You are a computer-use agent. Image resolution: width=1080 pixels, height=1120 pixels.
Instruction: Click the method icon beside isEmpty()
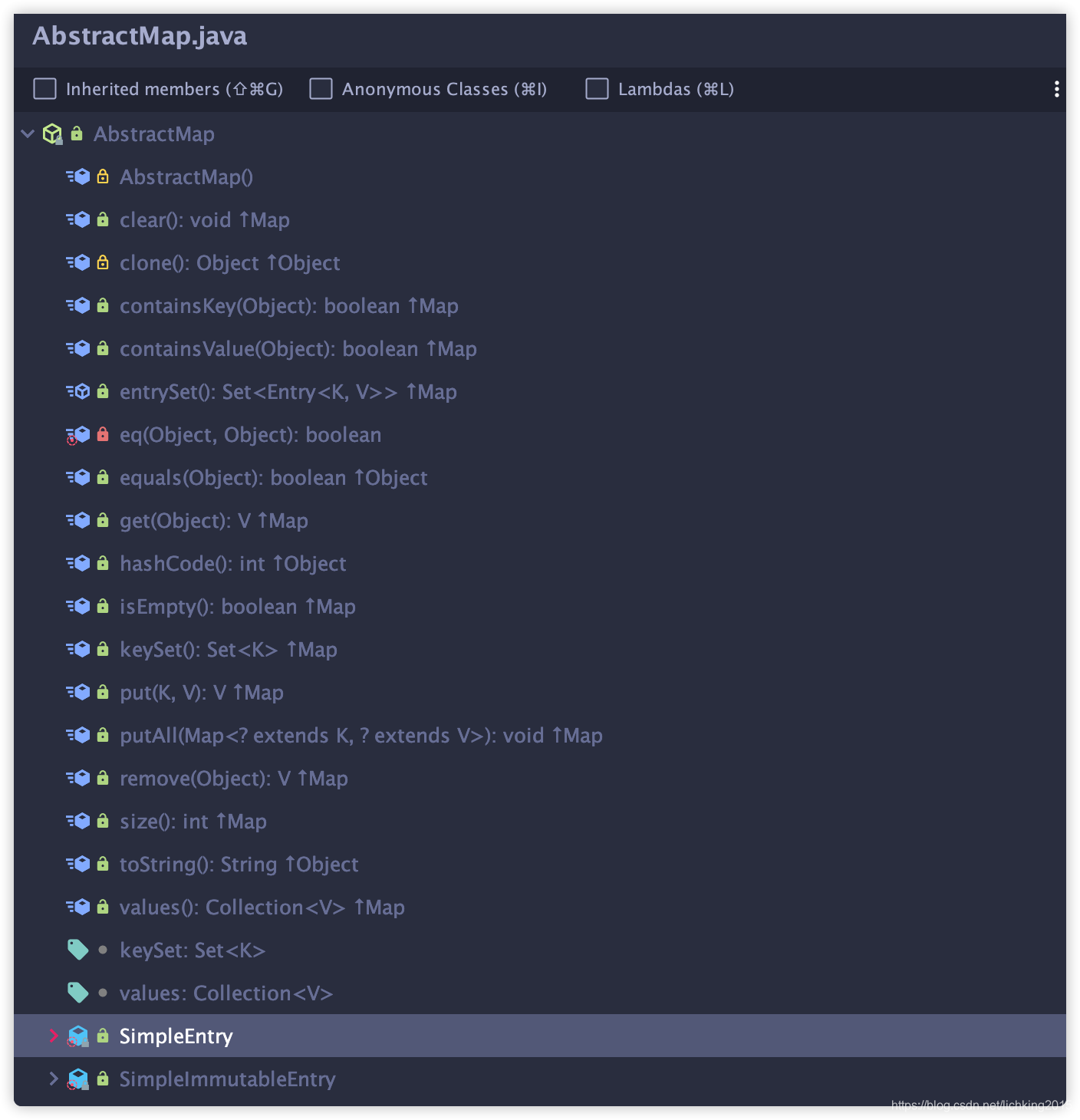[x=78, y=607]
